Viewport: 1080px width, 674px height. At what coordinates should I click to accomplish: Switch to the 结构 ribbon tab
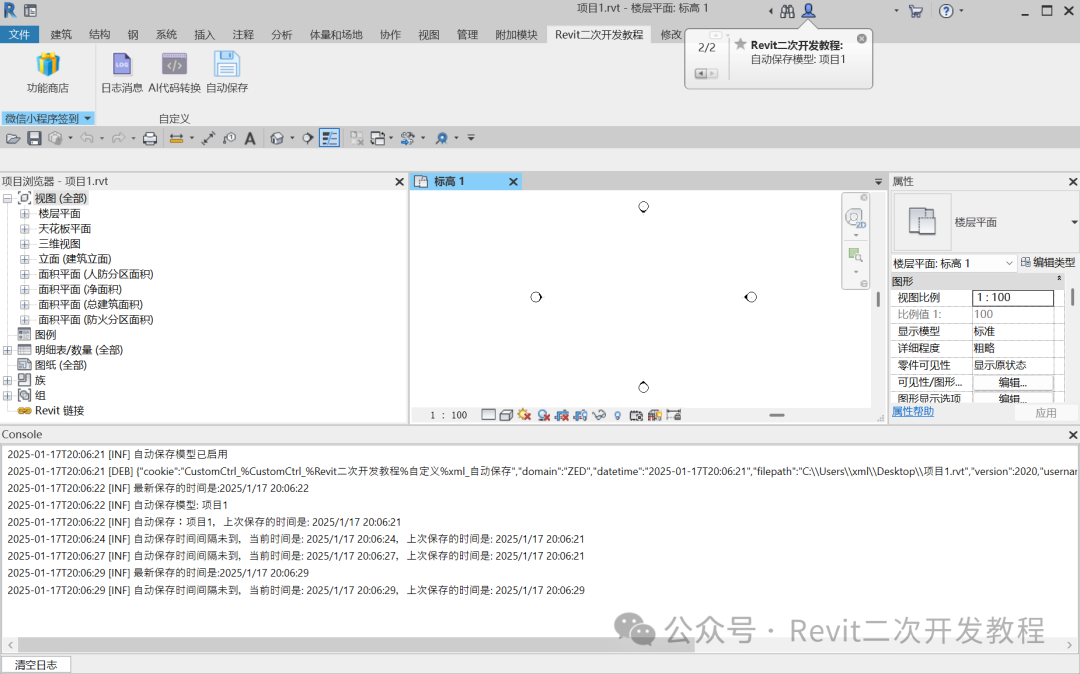click(99, 34)
